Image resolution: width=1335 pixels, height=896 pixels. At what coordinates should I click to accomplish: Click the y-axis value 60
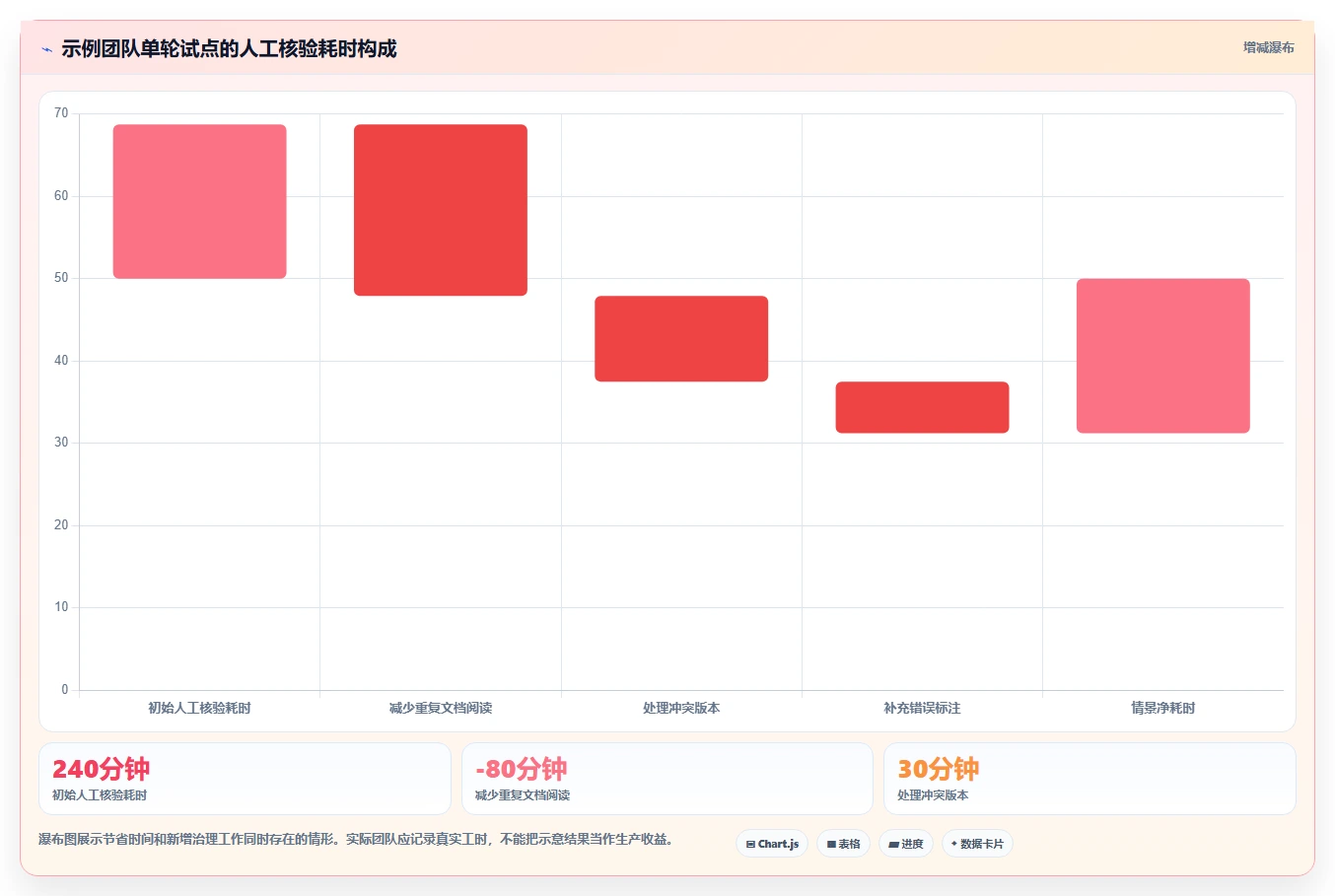[61, 196]
